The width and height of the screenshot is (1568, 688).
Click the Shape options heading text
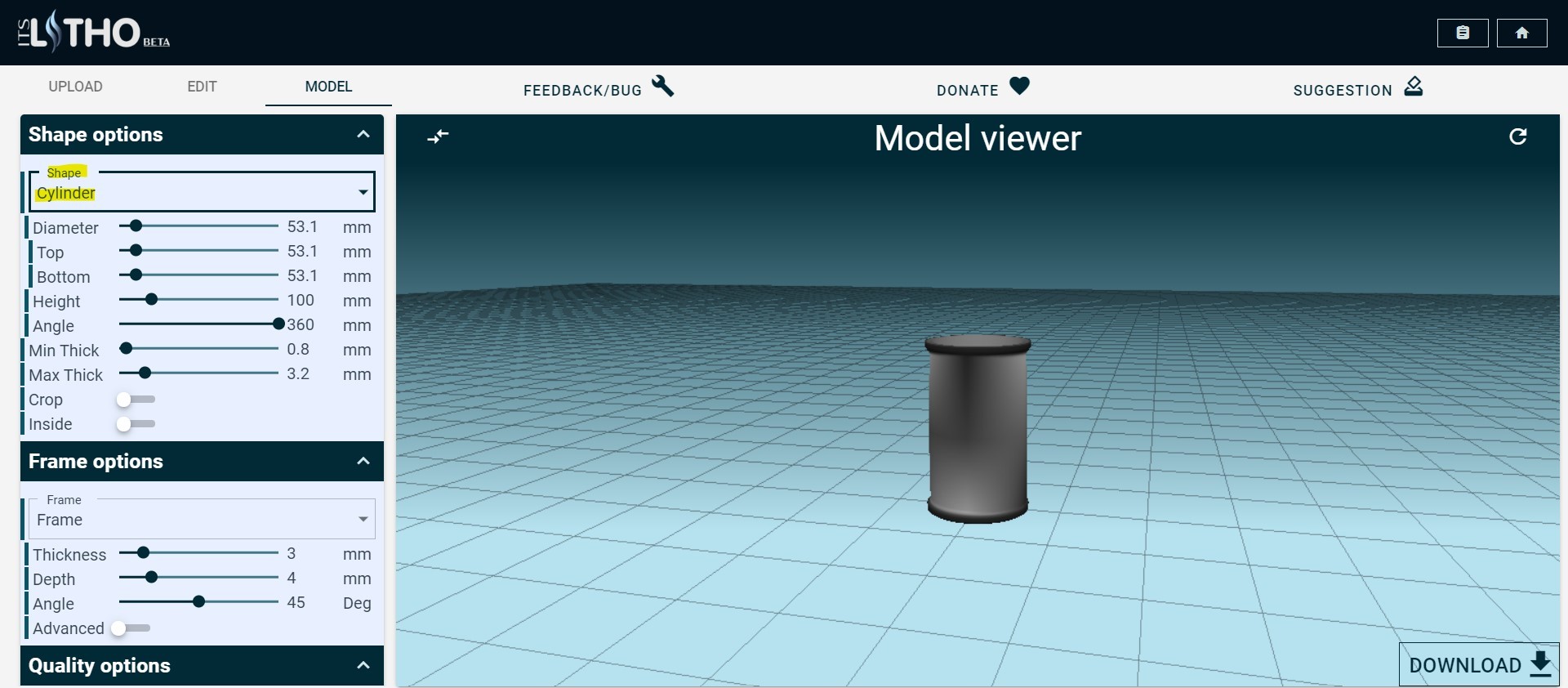pos(96,134)
